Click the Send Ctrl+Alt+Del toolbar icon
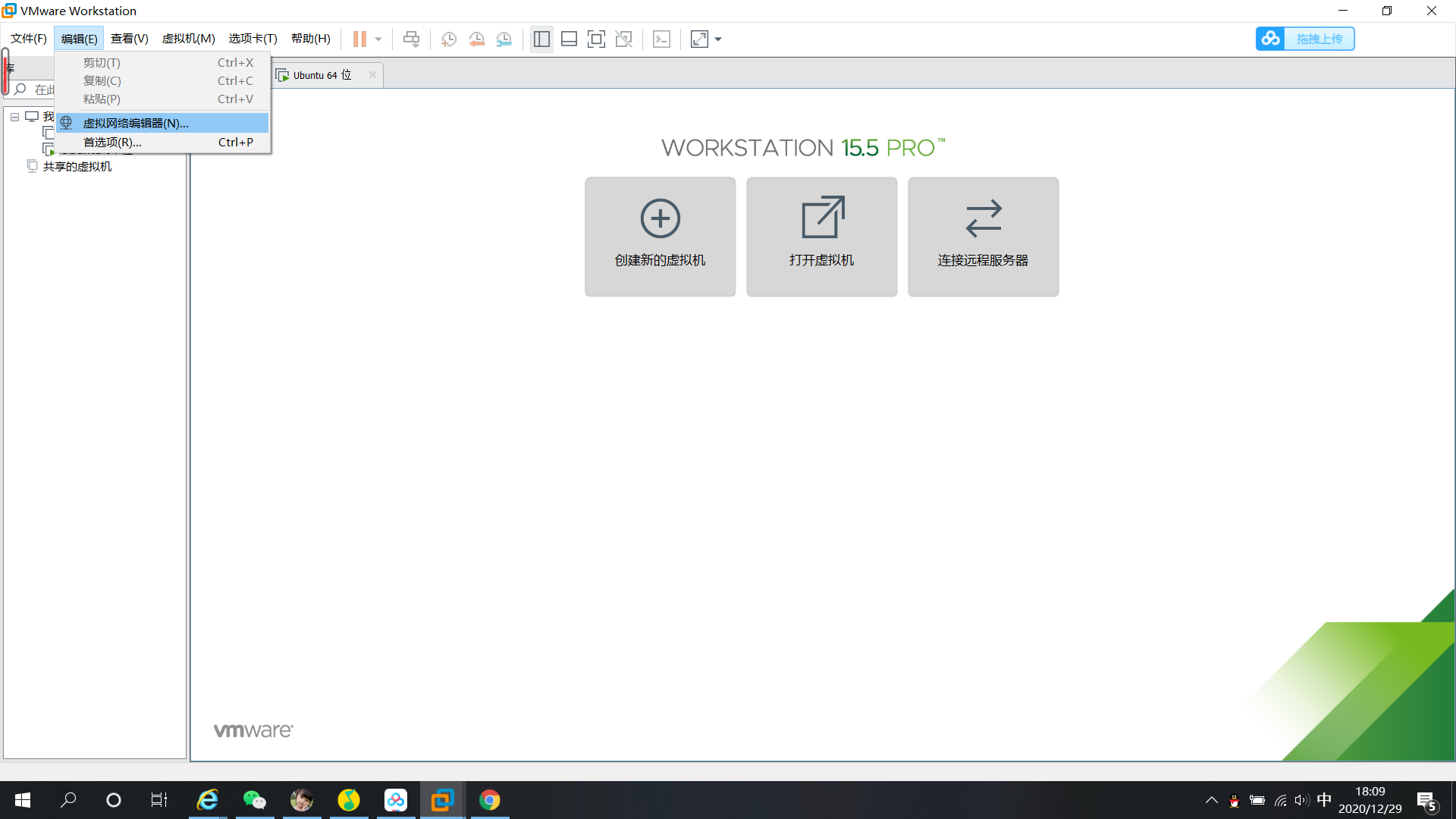 (411, 39)
